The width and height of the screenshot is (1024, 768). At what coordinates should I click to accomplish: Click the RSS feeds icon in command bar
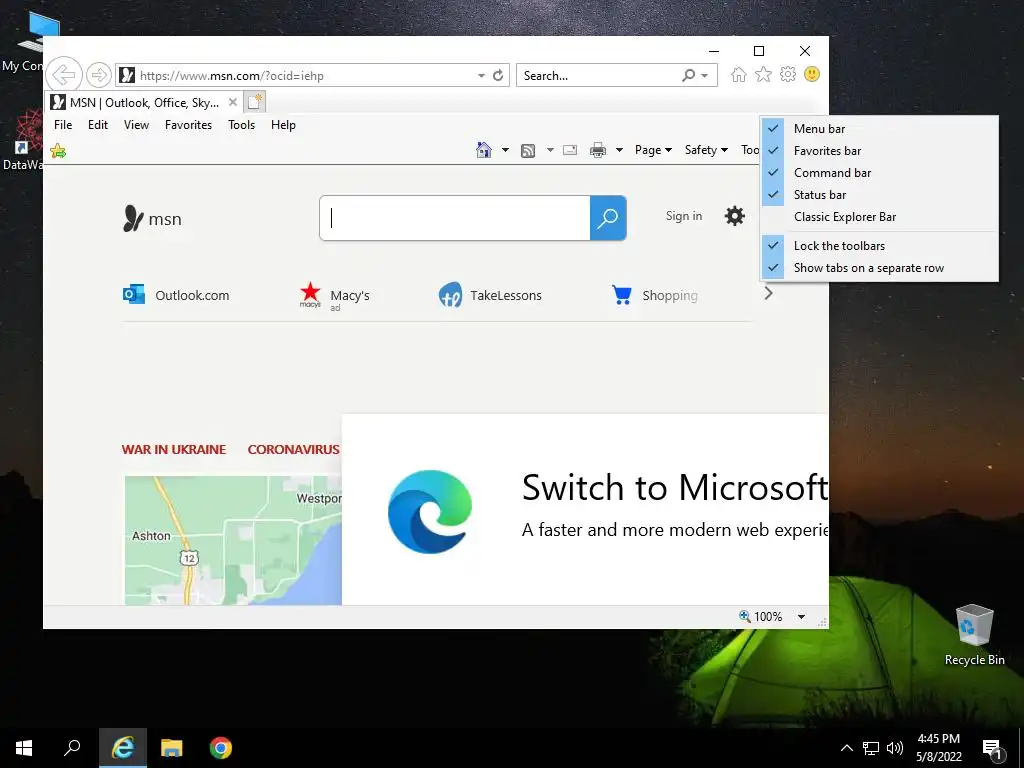[528, 151]
